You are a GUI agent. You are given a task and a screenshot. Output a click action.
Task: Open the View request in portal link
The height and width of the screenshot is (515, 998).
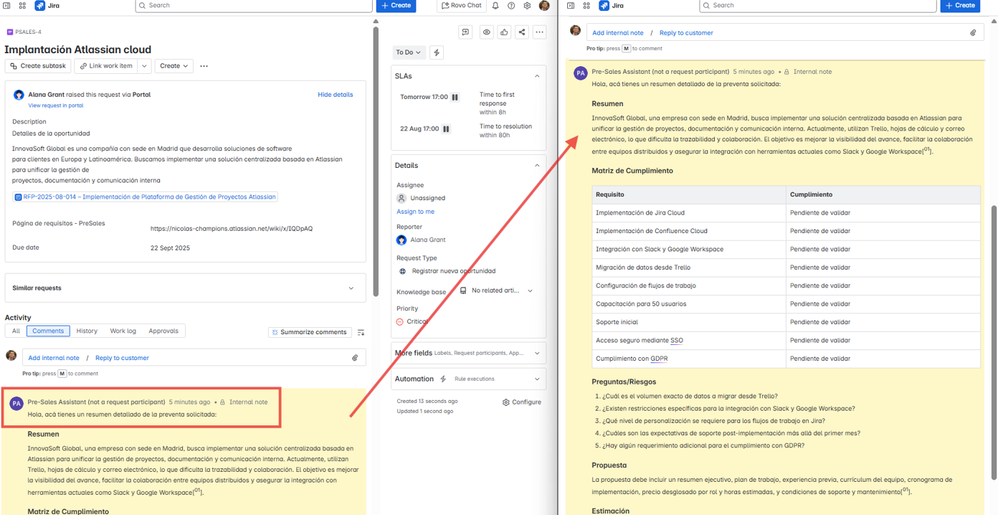click(55, 105)
